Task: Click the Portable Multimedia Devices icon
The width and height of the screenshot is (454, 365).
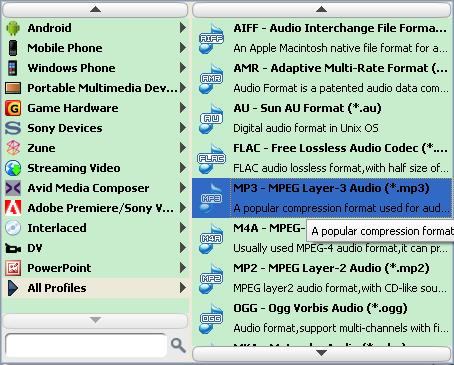Action: coord(13,88)
